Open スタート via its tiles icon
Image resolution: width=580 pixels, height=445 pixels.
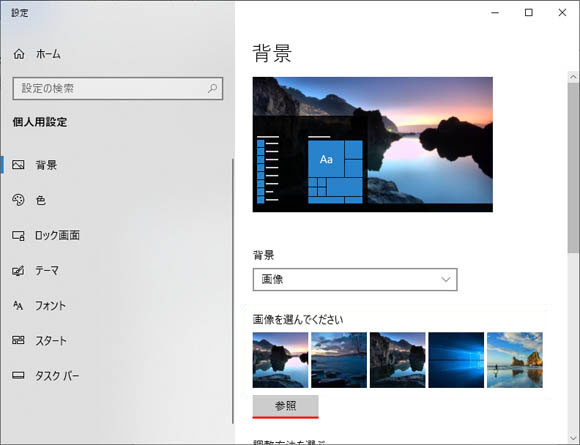point(18,340)
